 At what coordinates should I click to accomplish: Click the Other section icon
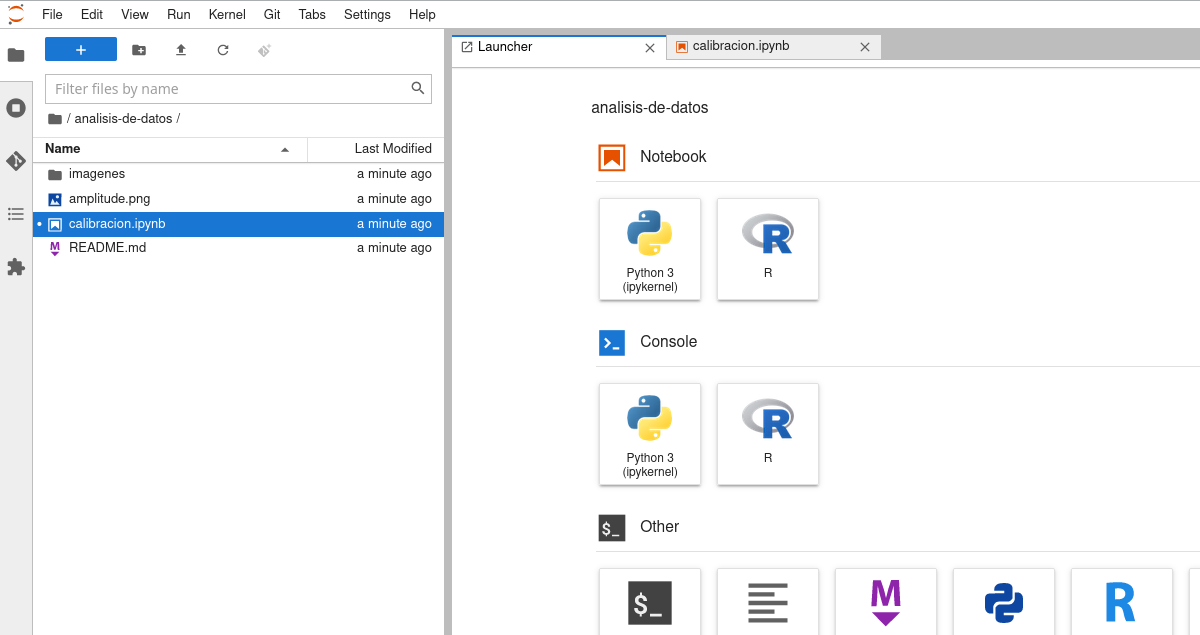click(612, 527)
